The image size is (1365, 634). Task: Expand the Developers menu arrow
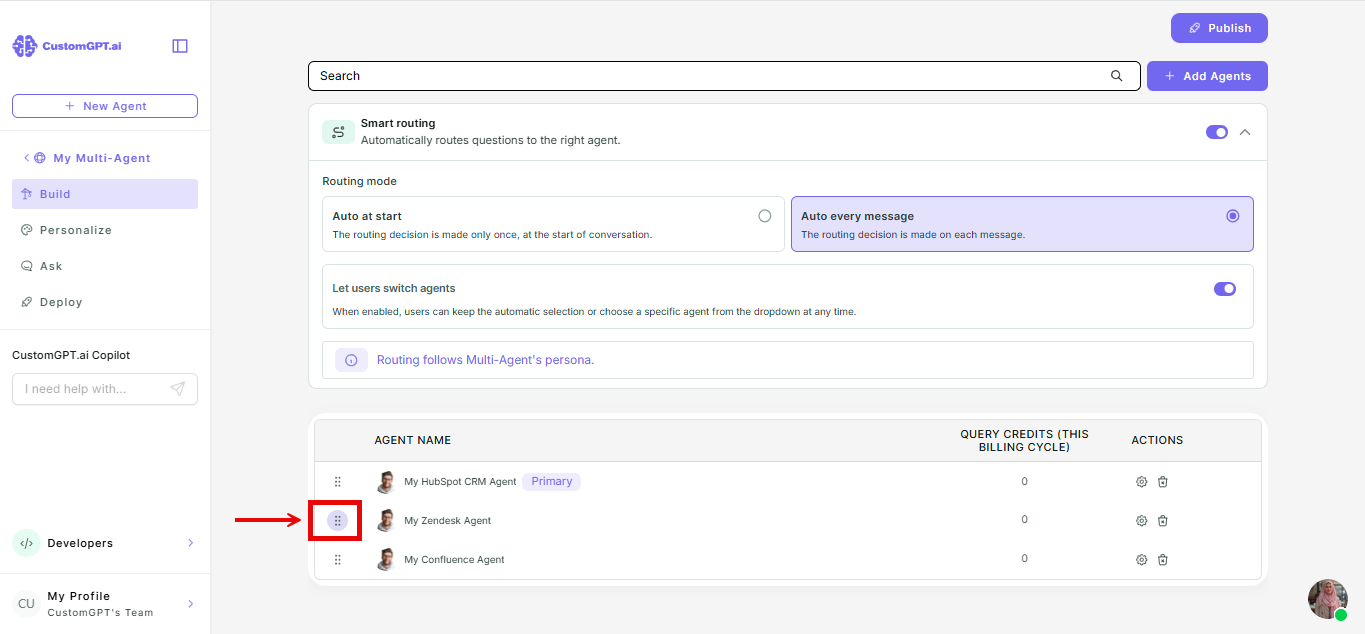point(191,543)
